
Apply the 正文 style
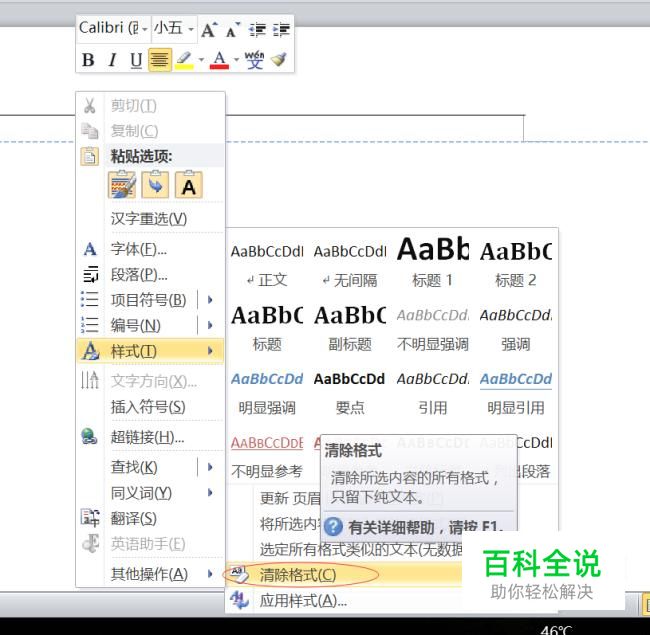point(267,264)
